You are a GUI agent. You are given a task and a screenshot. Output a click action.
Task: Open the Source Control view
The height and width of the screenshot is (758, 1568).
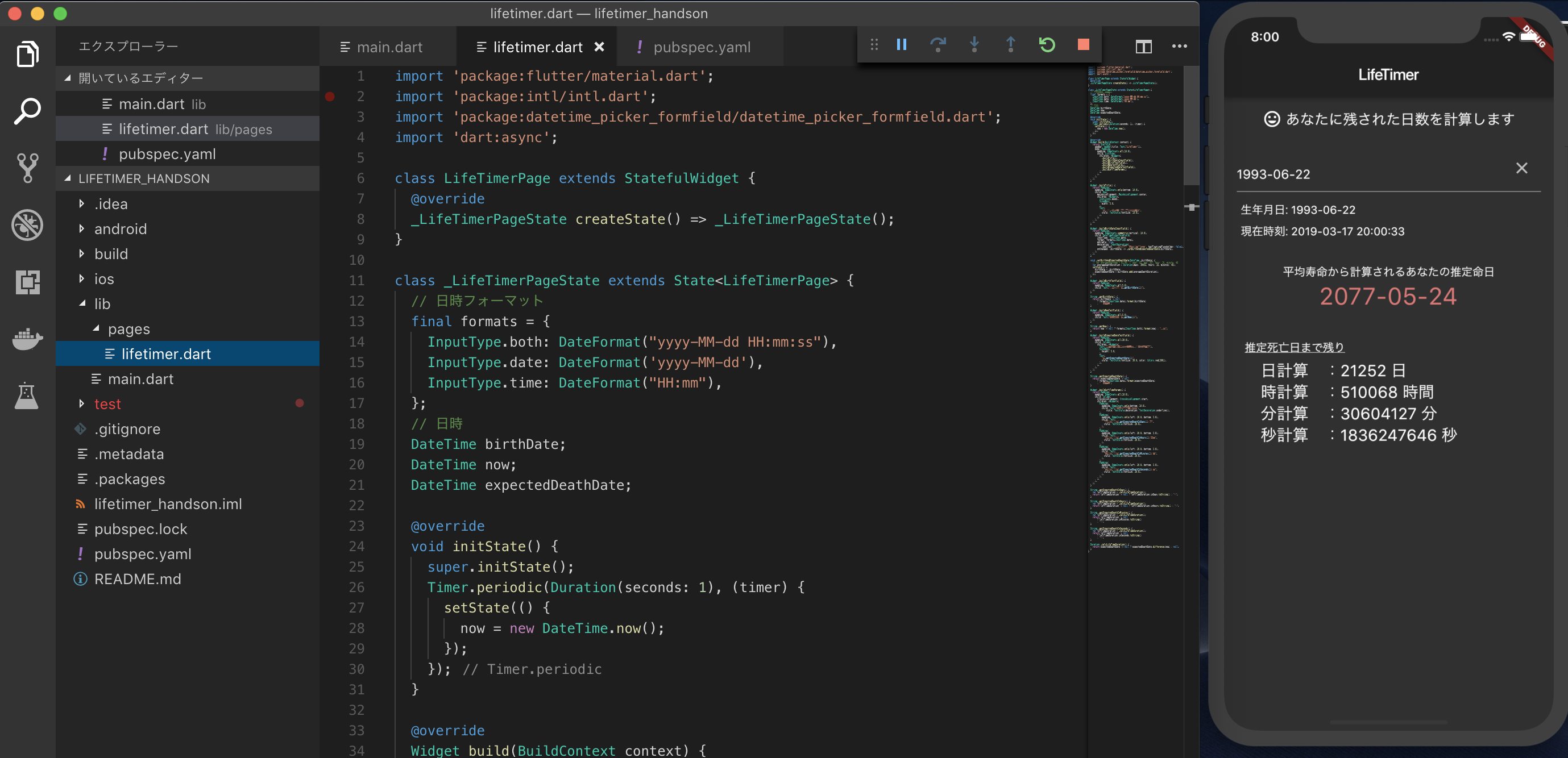(x=27, y=168)
